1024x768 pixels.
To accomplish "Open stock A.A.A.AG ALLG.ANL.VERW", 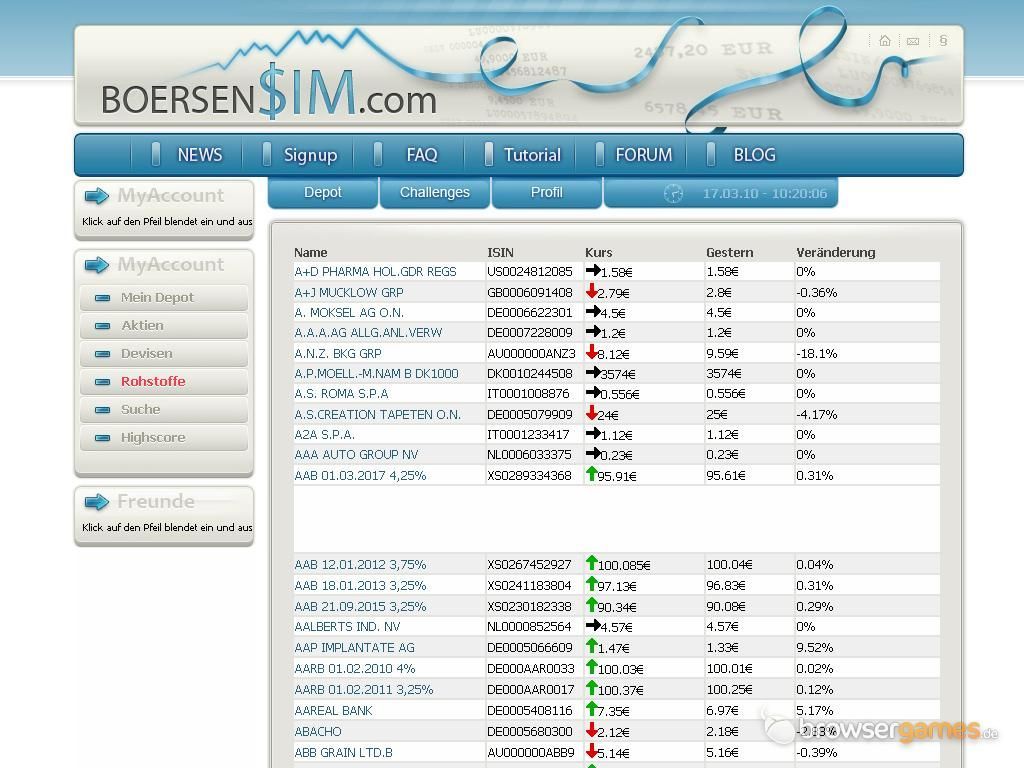I will coord(368,333).
